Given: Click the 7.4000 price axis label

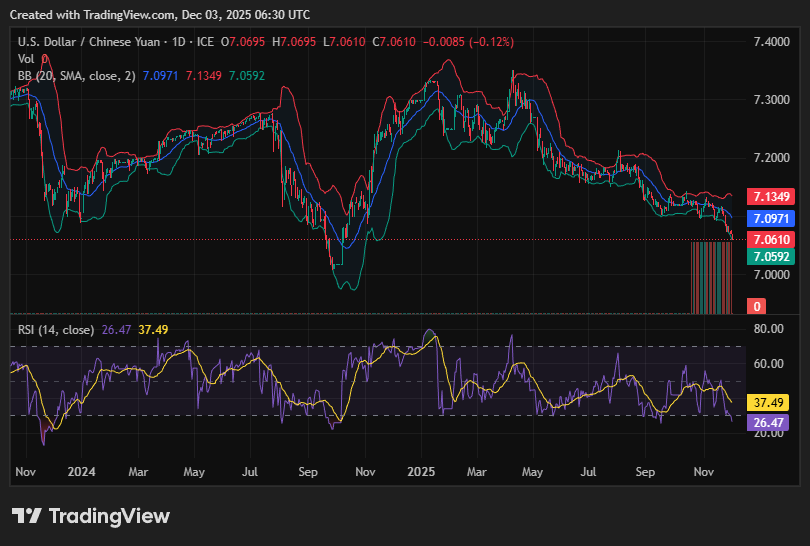Looking at the screenshot, I should click(x=770, y=42).
